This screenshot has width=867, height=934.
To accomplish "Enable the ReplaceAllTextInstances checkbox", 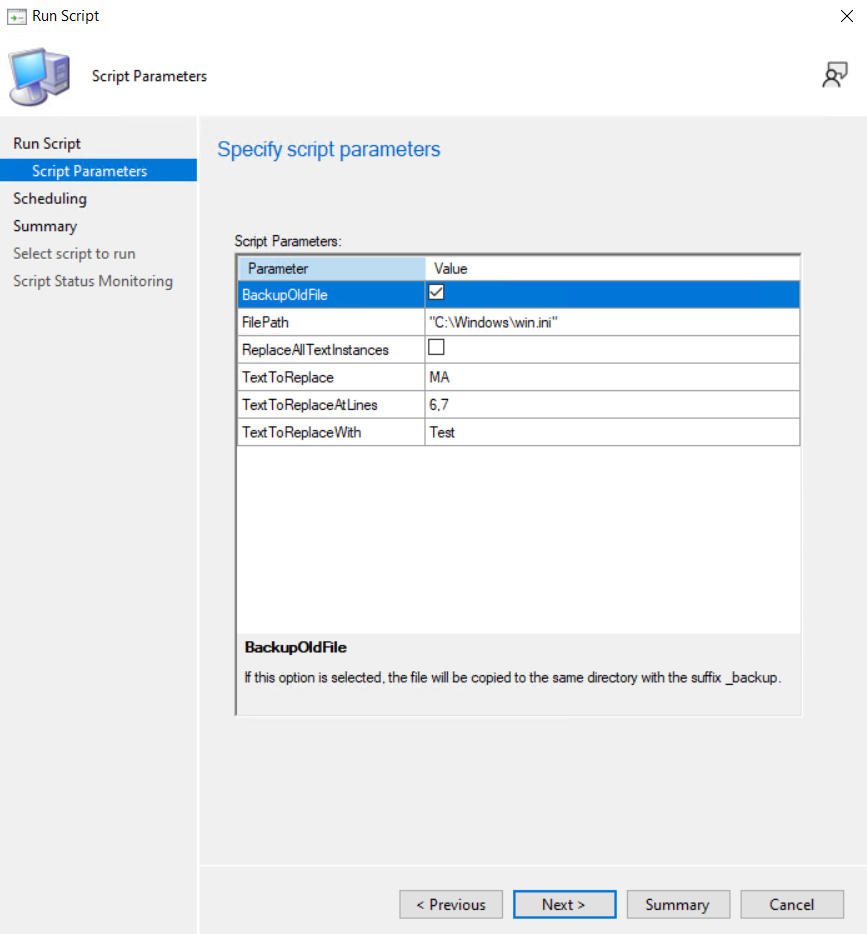I will point(436,349).
